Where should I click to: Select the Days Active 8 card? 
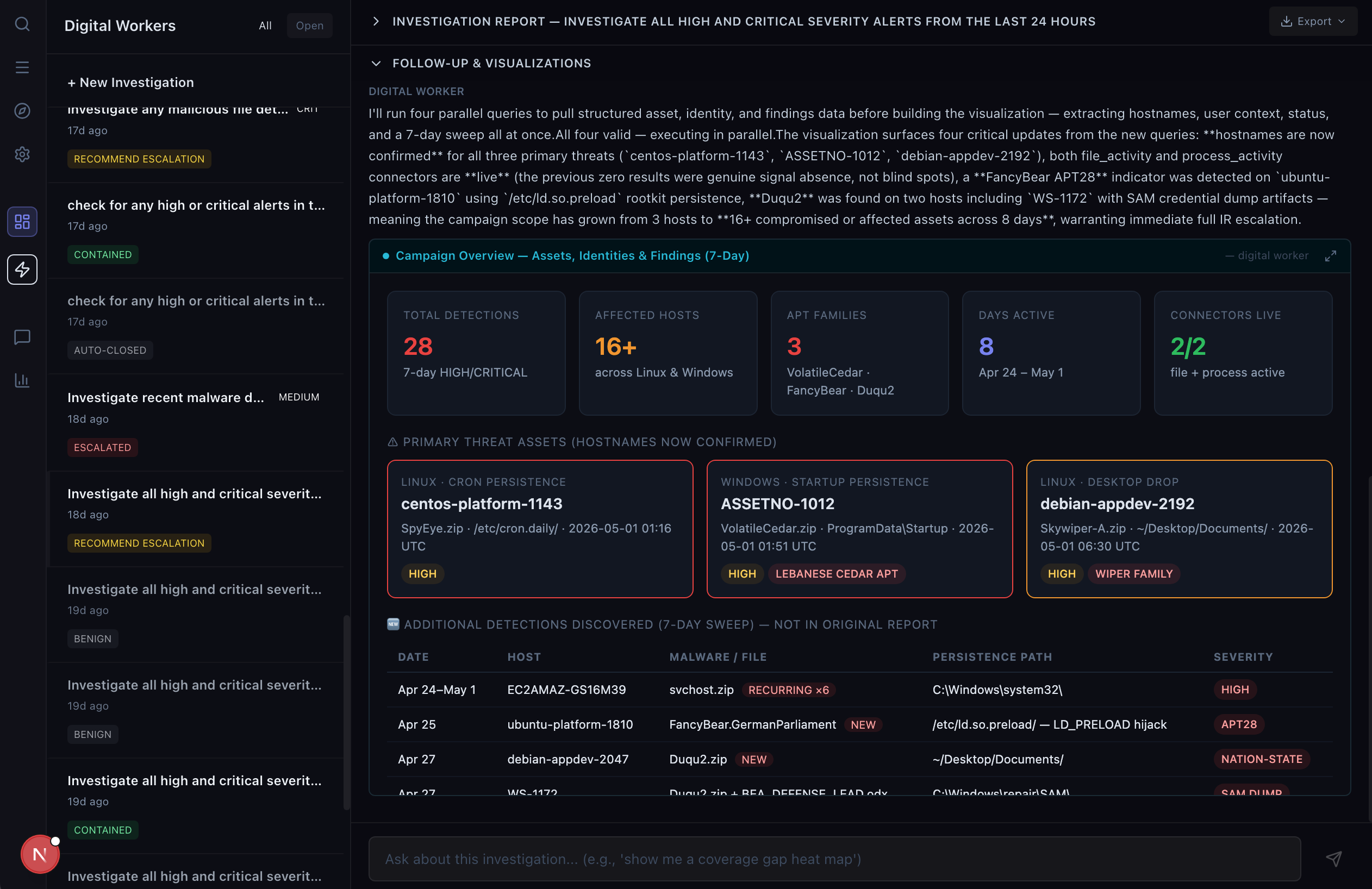click(x=1051, y=353)
